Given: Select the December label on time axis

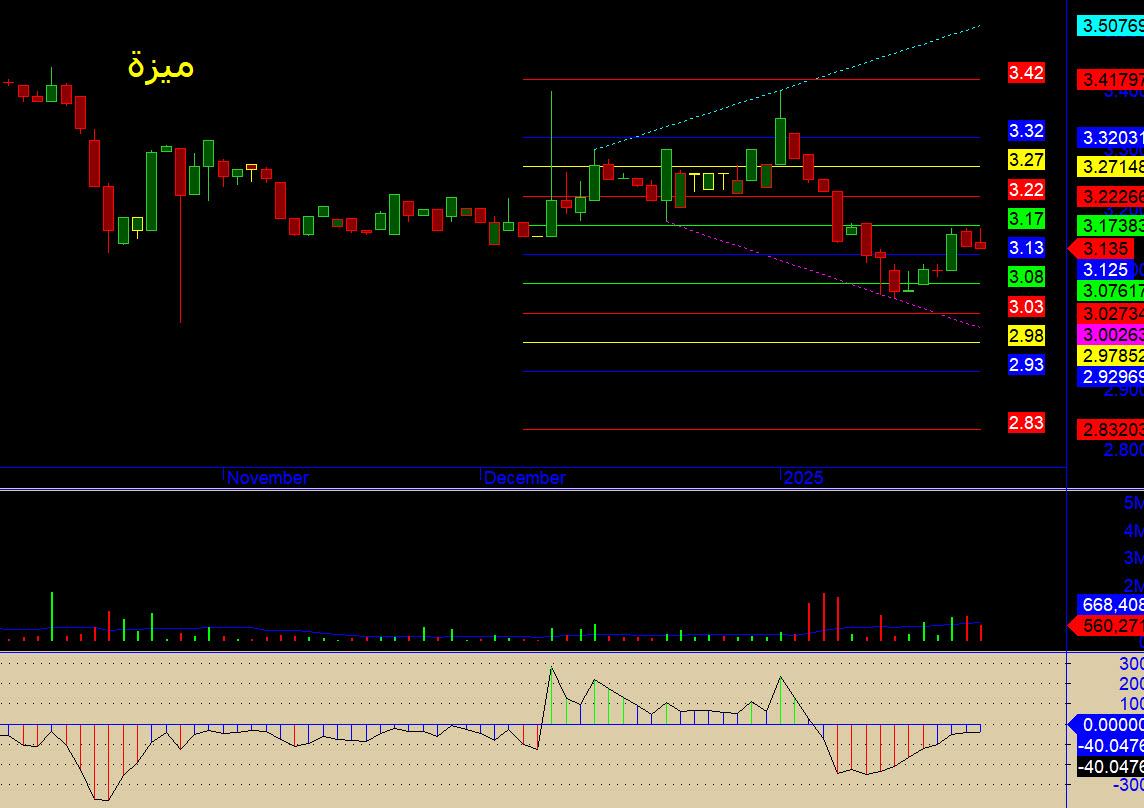Looking at the screenshot, I should click(525, 477).
